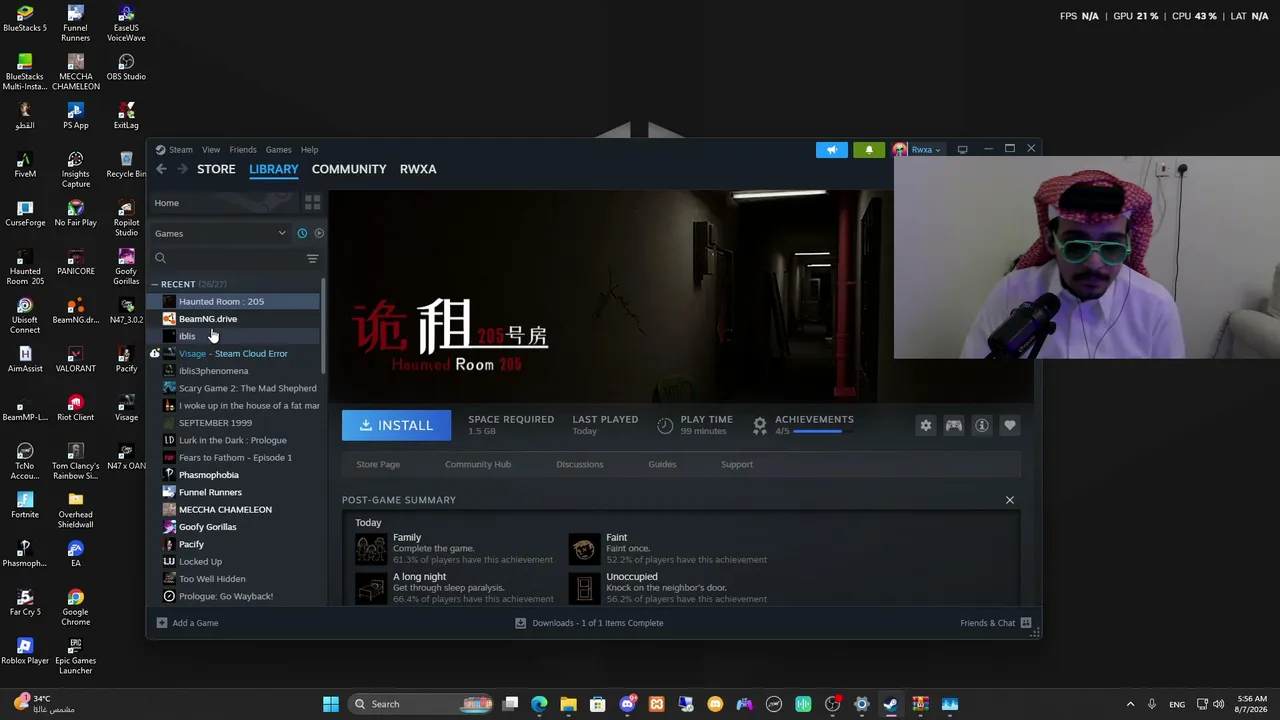Open Steam announcements megaphone button
Screen dimensions: 1280x720
831,150
